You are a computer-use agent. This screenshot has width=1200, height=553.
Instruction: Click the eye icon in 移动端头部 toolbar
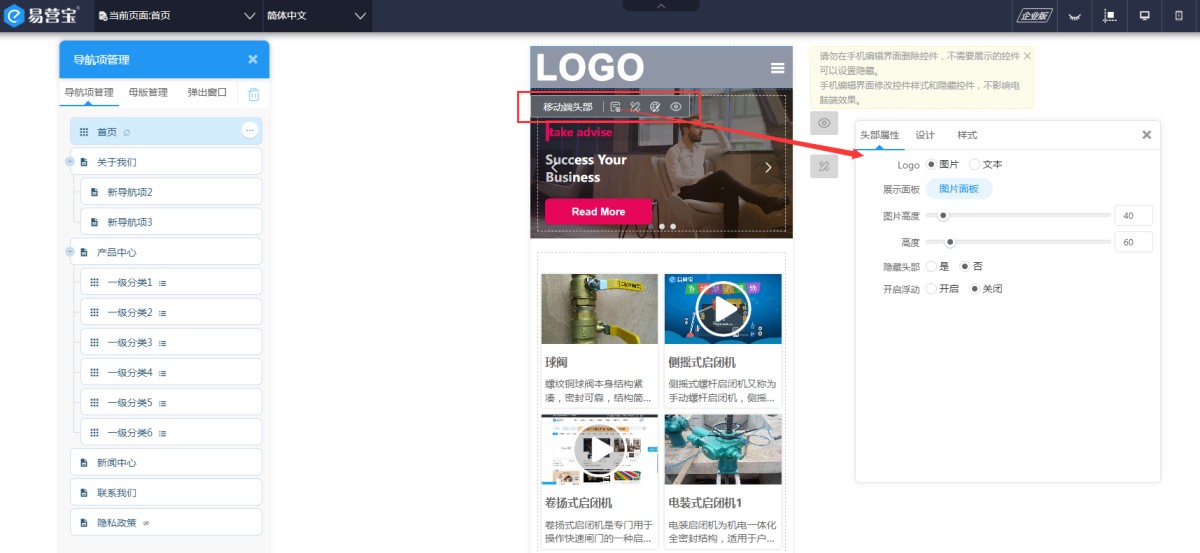coord(676,107)
